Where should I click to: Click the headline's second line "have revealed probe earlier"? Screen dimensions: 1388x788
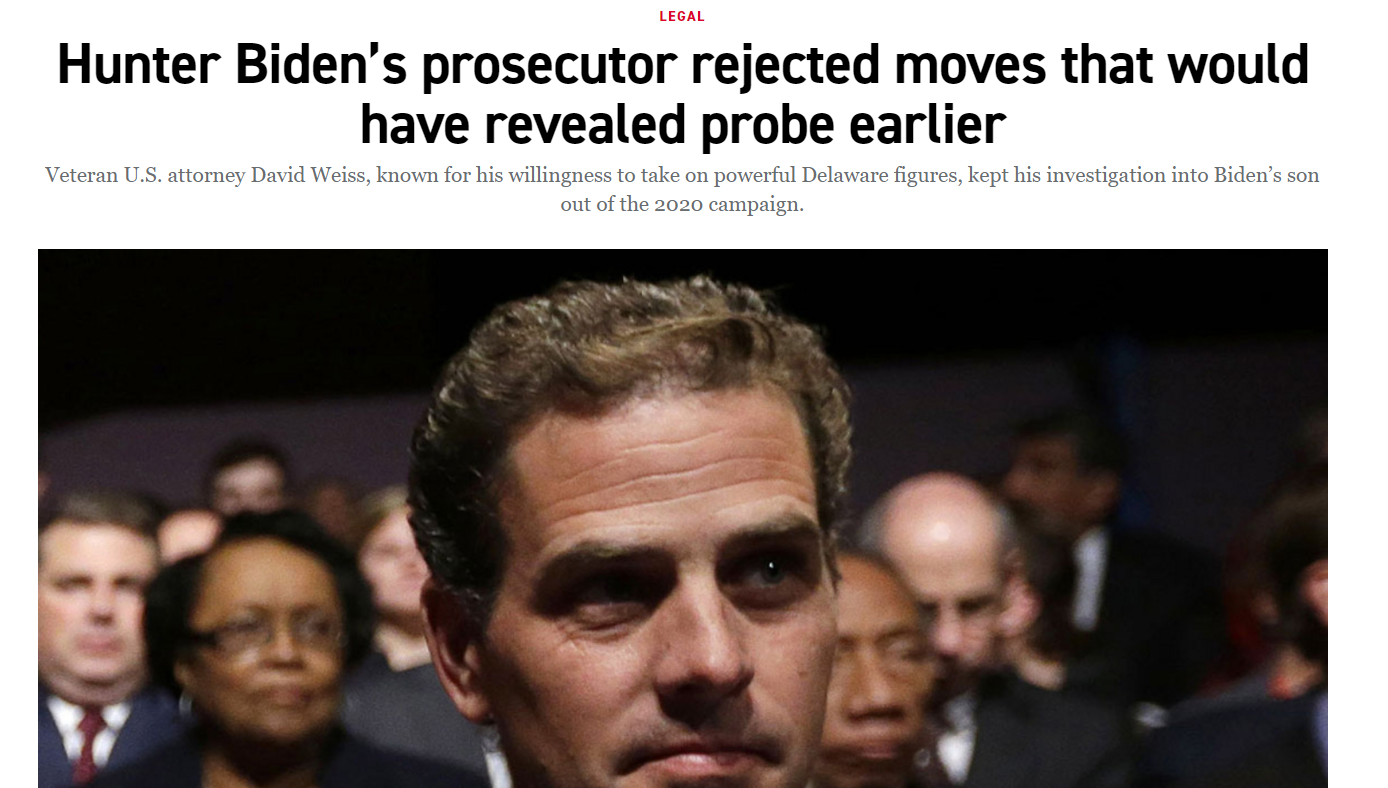click(x=683, y=125)
